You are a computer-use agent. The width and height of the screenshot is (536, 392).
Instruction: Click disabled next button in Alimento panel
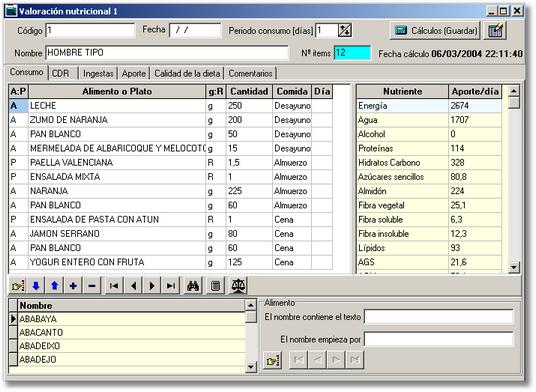[x=336, y=360]
